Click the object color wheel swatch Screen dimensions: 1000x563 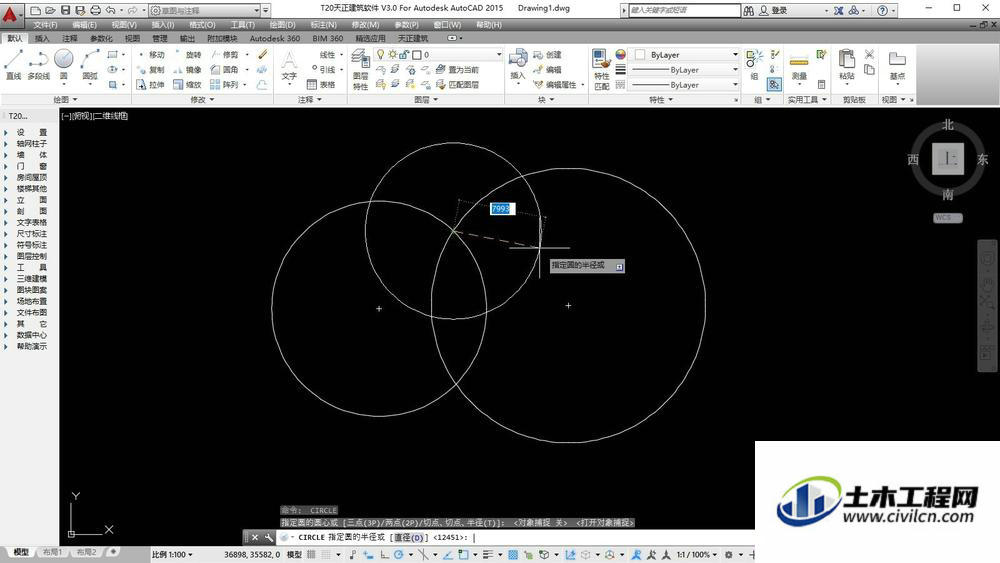click(621, 55)
